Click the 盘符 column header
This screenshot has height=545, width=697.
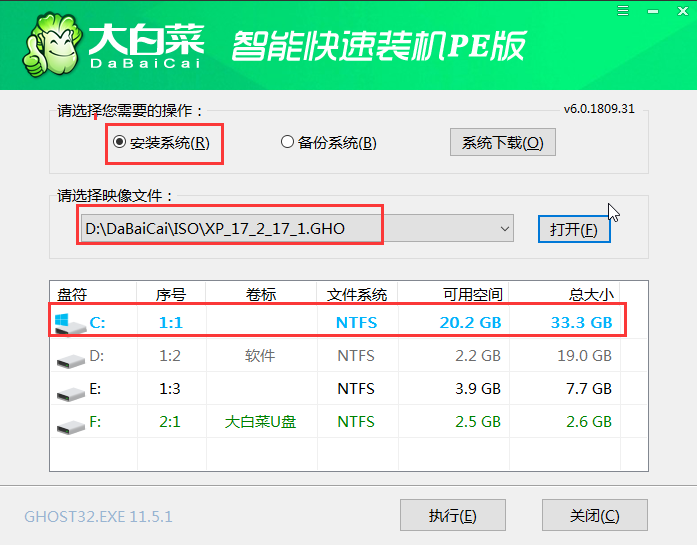pyautogui.click(x=72, y=294)
